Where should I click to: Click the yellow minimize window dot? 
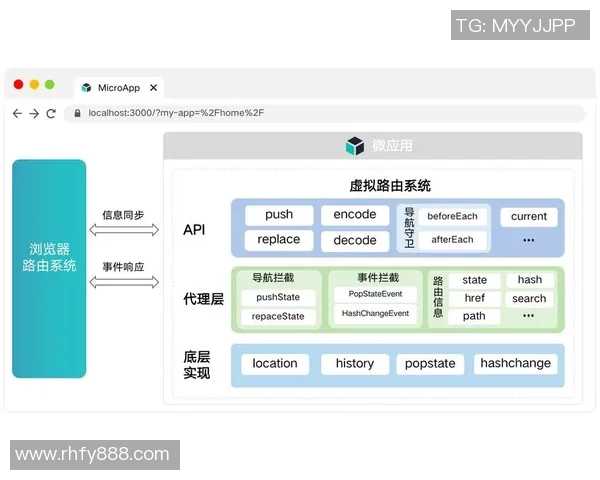coord(34,84)
